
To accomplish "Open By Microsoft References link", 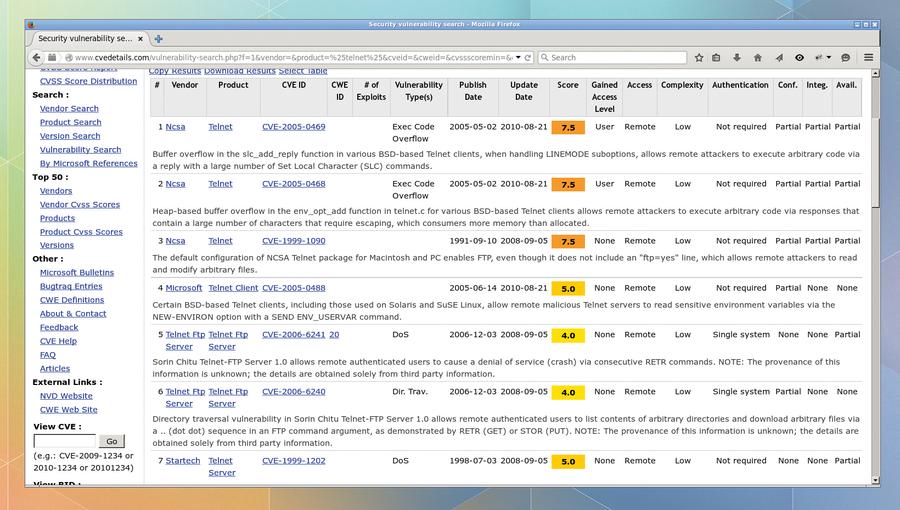I will pyautogui.click(x=88, y=163).
